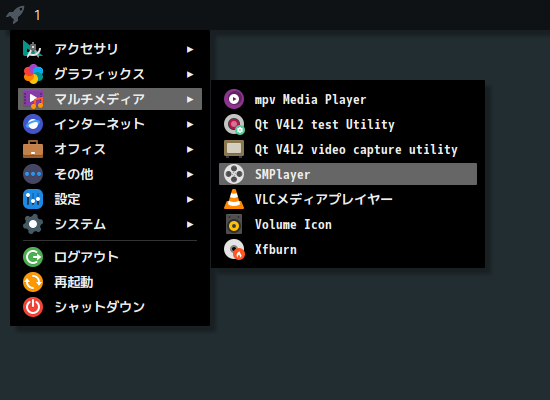Image resolution: width=550 pixels, height=400 pixels.
Task: Open the その他 menu entry
Action: click(110, 174)
